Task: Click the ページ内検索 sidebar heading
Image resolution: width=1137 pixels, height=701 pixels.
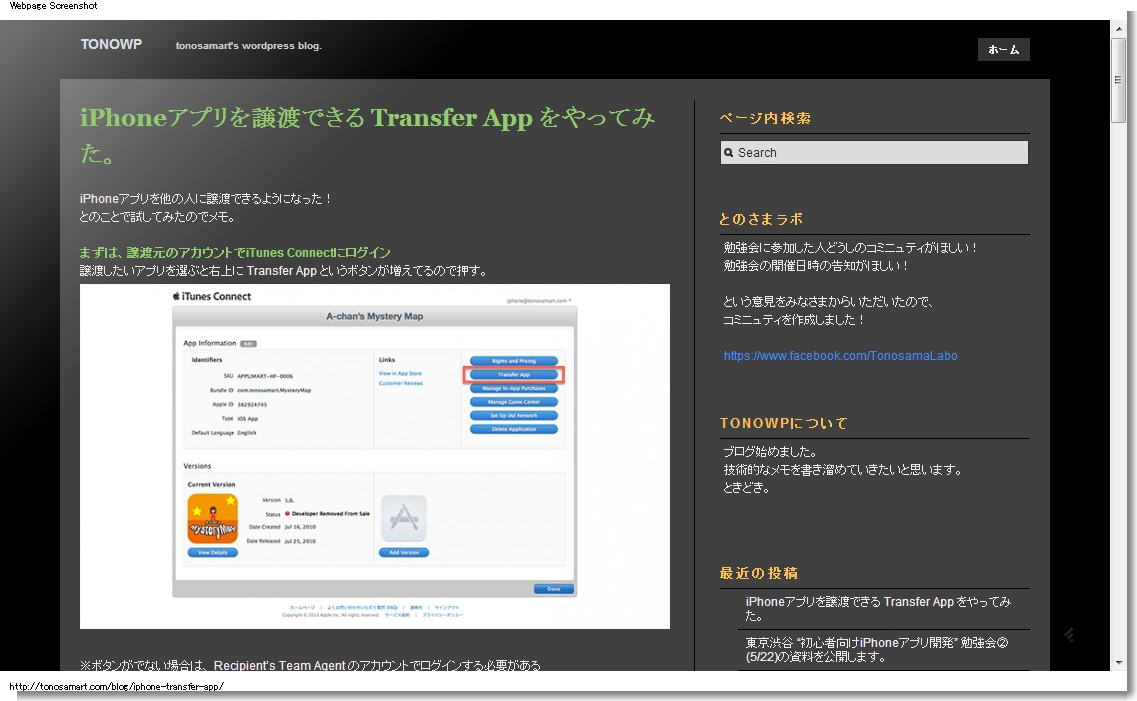Action: (x=765, y=118)
